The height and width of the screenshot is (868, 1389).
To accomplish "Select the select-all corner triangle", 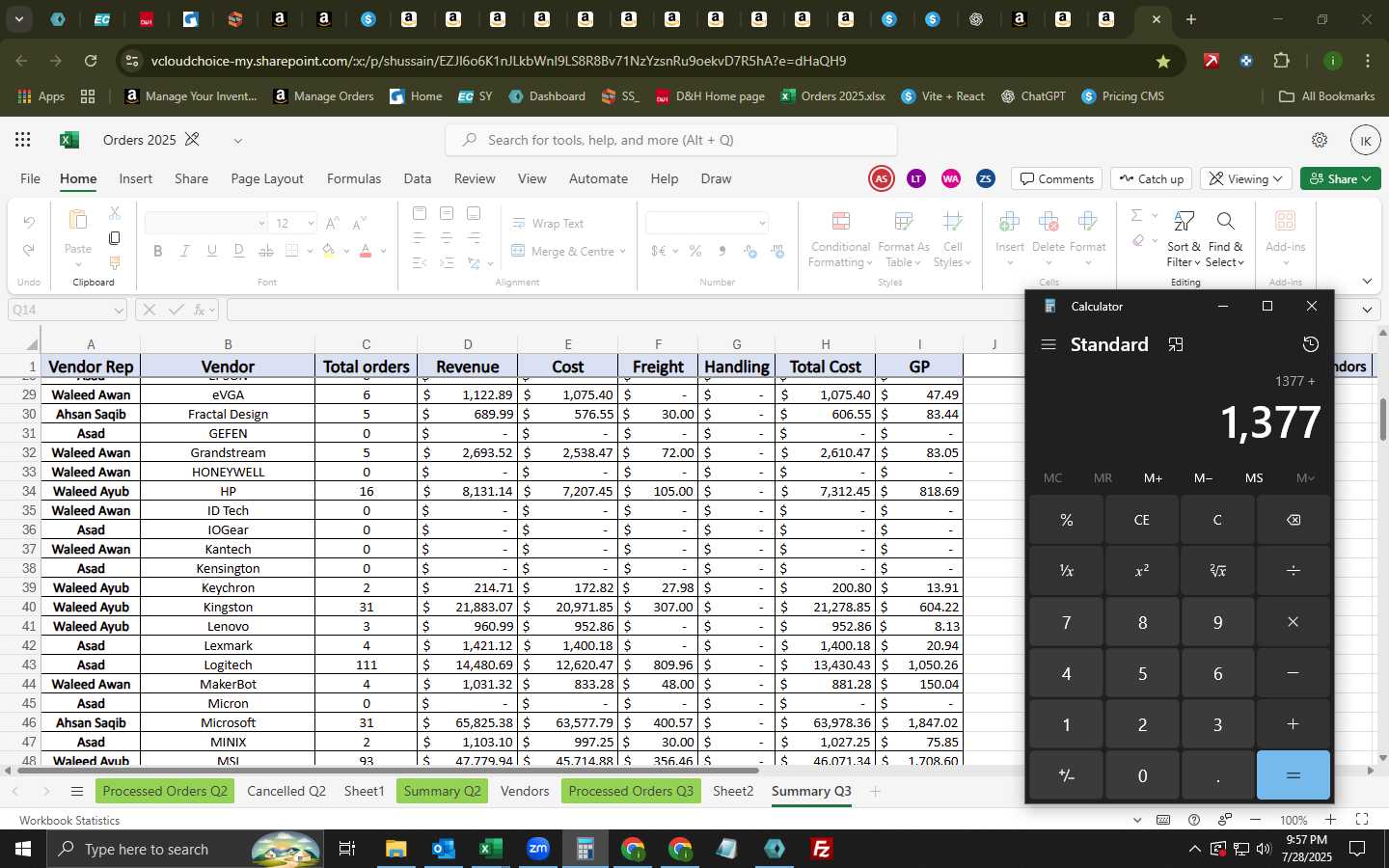I will 32,344.
